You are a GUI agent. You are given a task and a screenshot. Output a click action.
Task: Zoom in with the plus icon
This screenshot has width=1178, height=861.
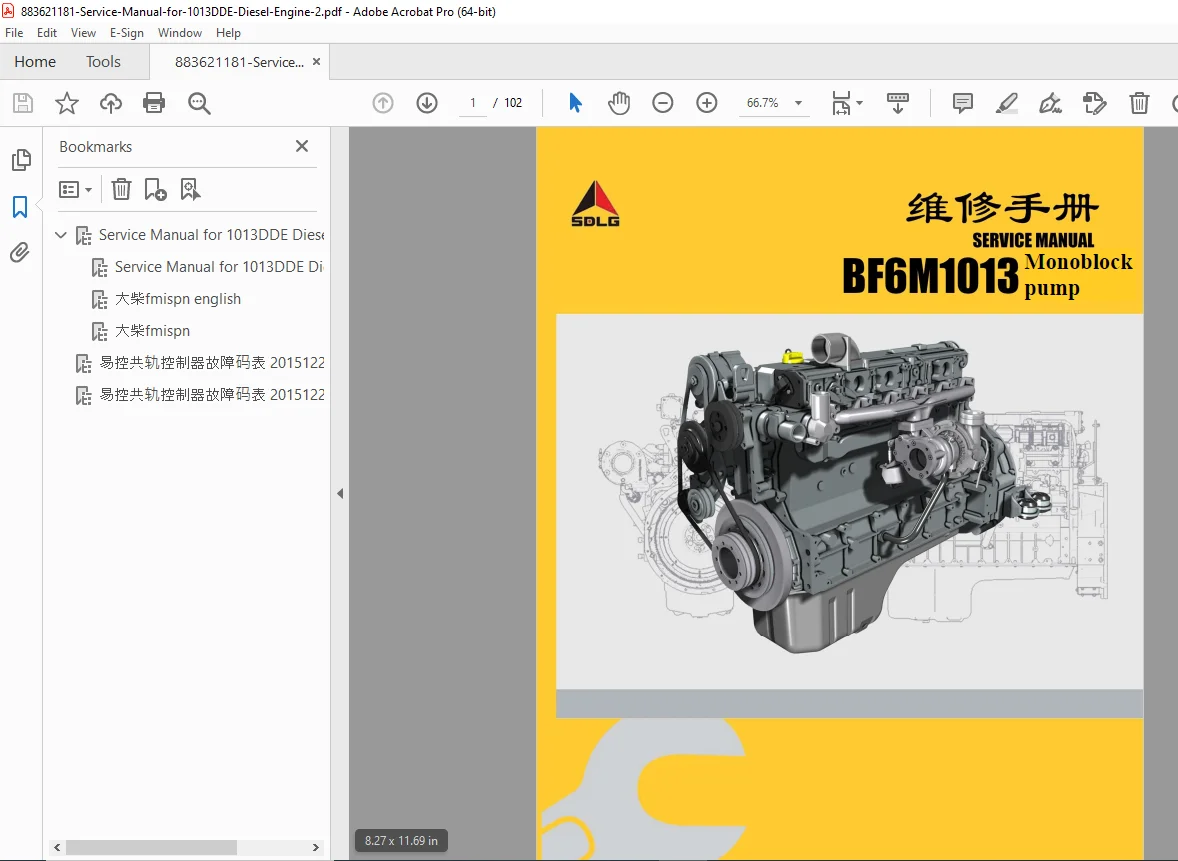tap(707, 103)
